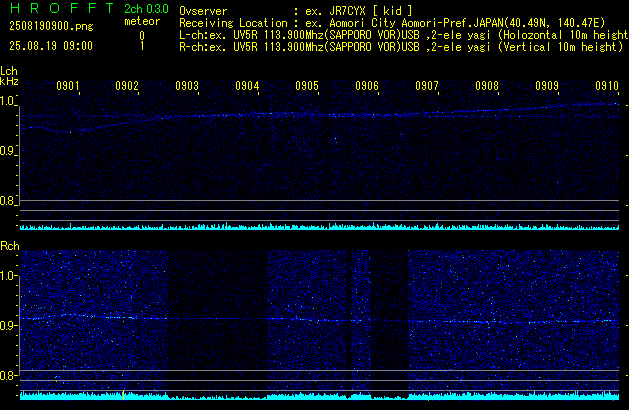Click the Lch 1.0 kHz axis label
629x410 pixels.
8,101
